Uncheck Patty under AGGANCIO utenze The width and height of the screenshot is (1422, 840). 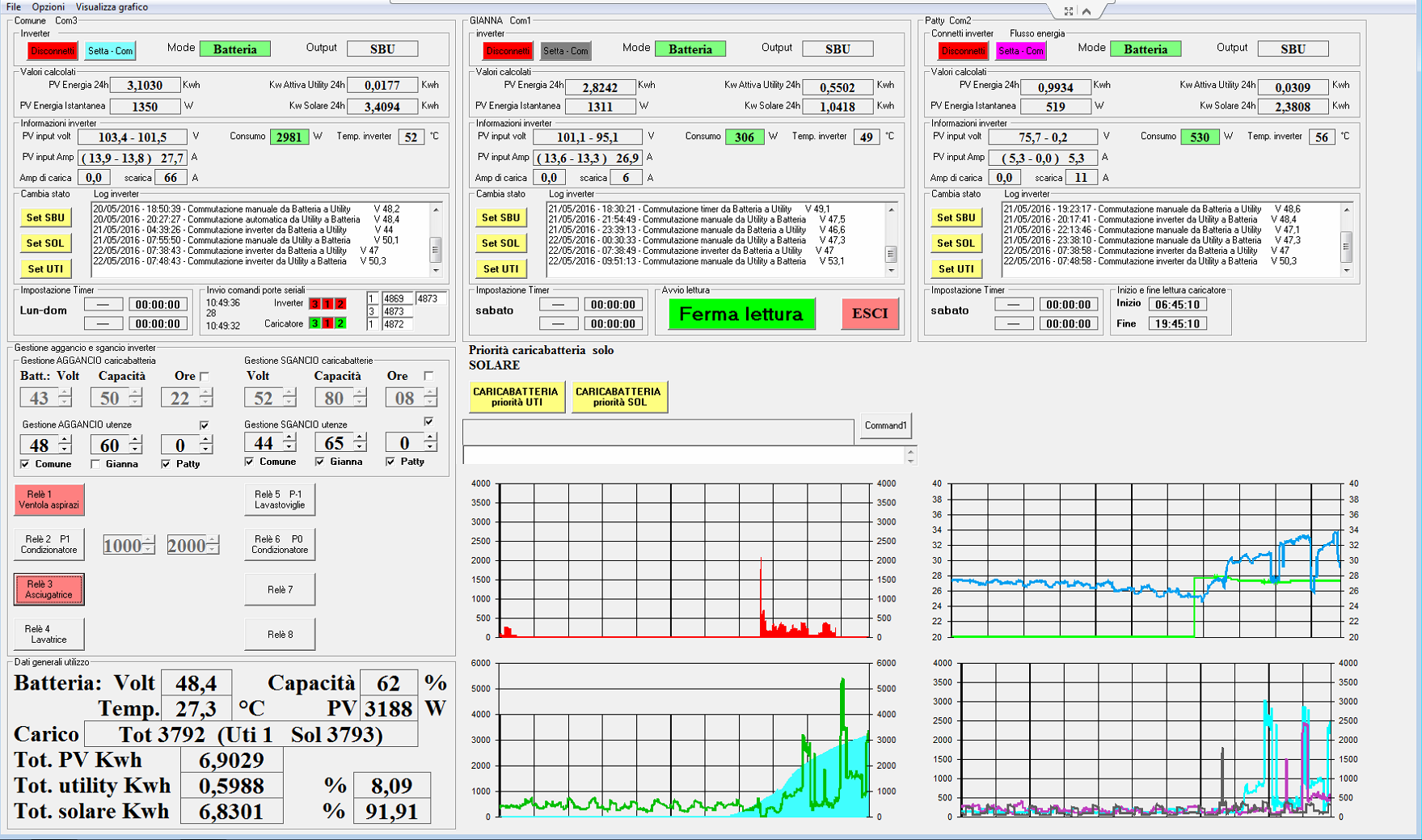click(x=166, y=464)
